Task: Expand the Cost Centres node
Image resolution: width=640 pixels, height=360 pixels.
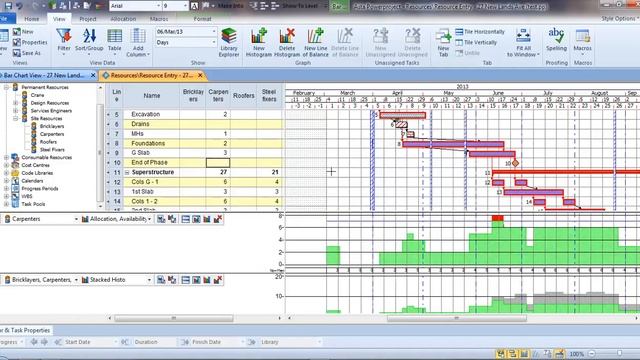Action: [x=6, y=165]
